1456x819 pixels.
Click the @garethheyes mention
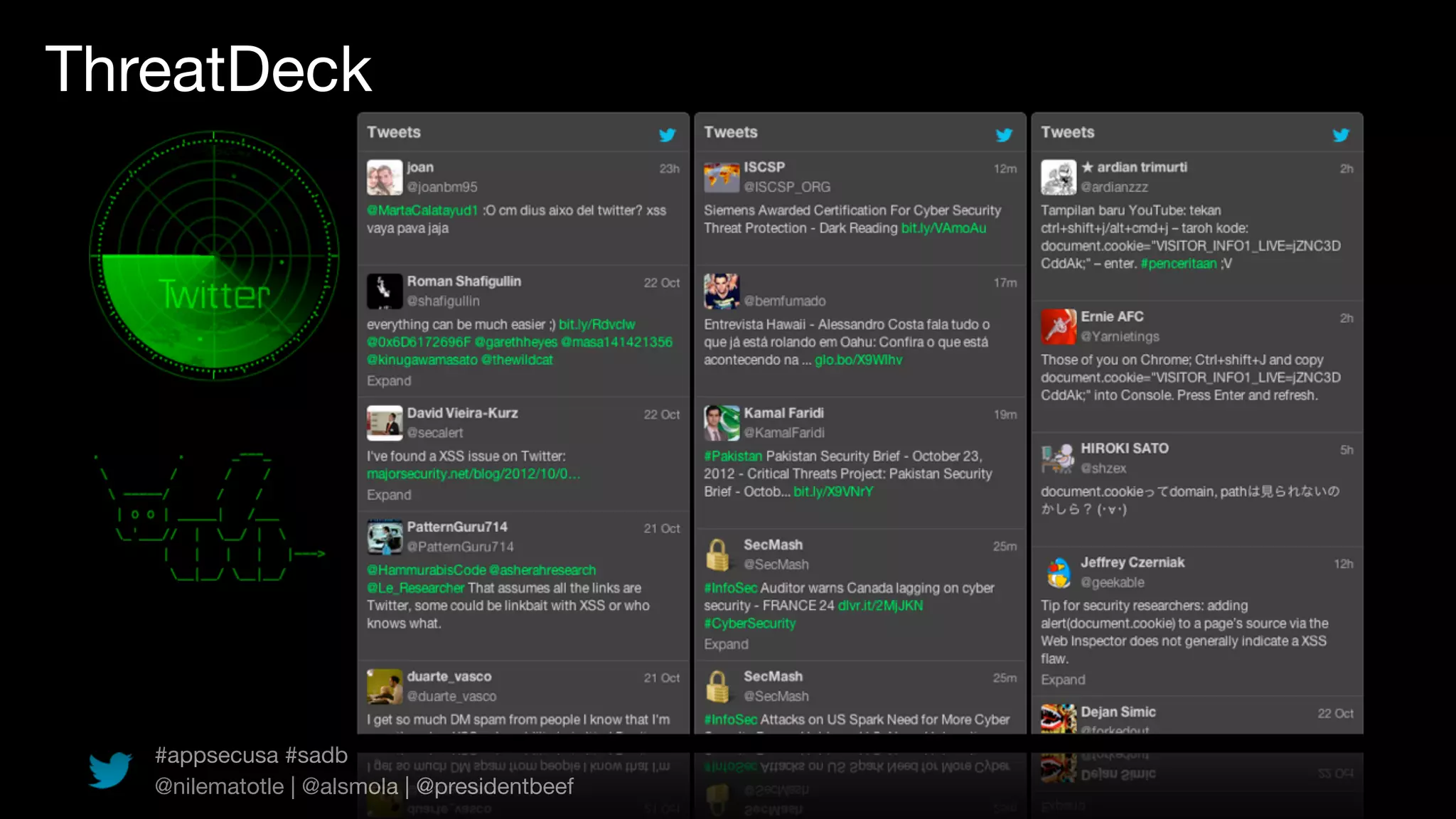[x=516, y=342]
